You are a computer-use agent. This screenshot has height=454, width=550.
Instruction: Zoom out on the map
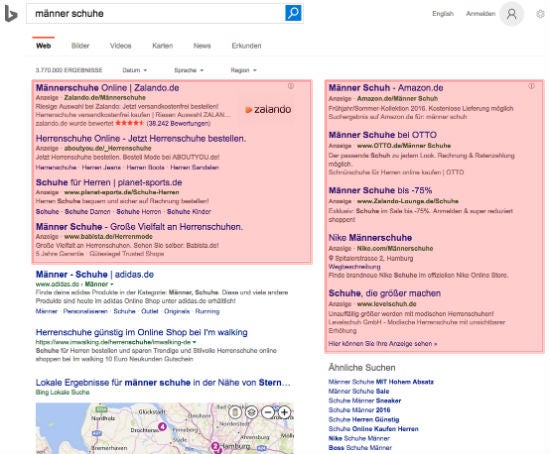(x=268, y=412)
